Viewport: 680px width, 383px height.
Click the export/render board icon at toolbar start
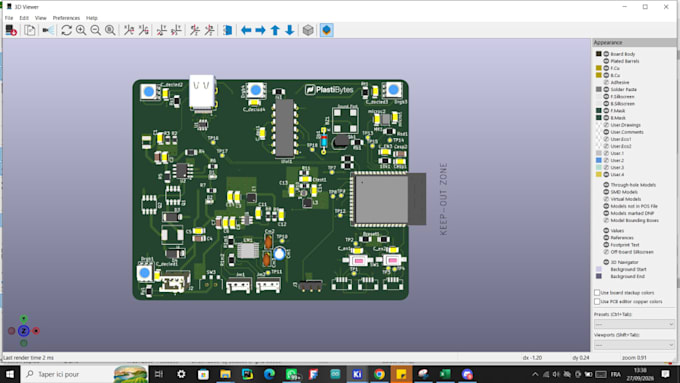pos(11,30)
